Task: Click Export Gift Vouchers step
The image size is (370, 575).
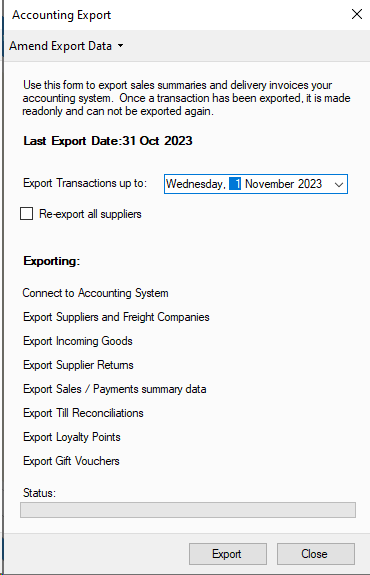Action: point(71,461)
